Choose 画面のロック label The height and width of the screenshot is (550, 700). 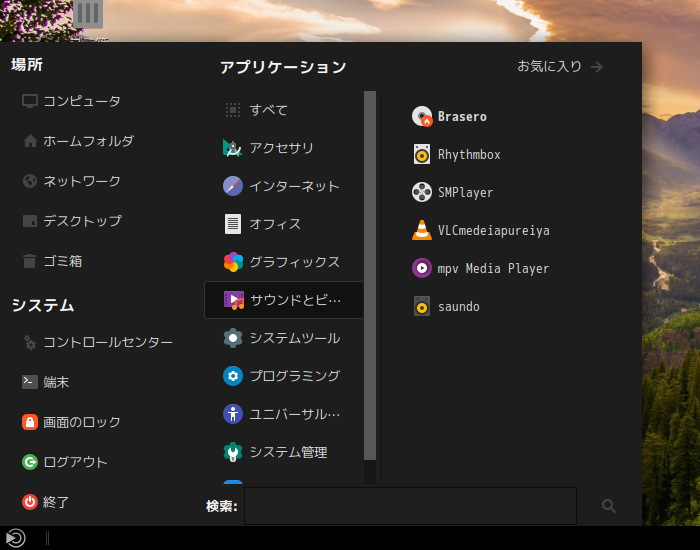coord(82,422)
